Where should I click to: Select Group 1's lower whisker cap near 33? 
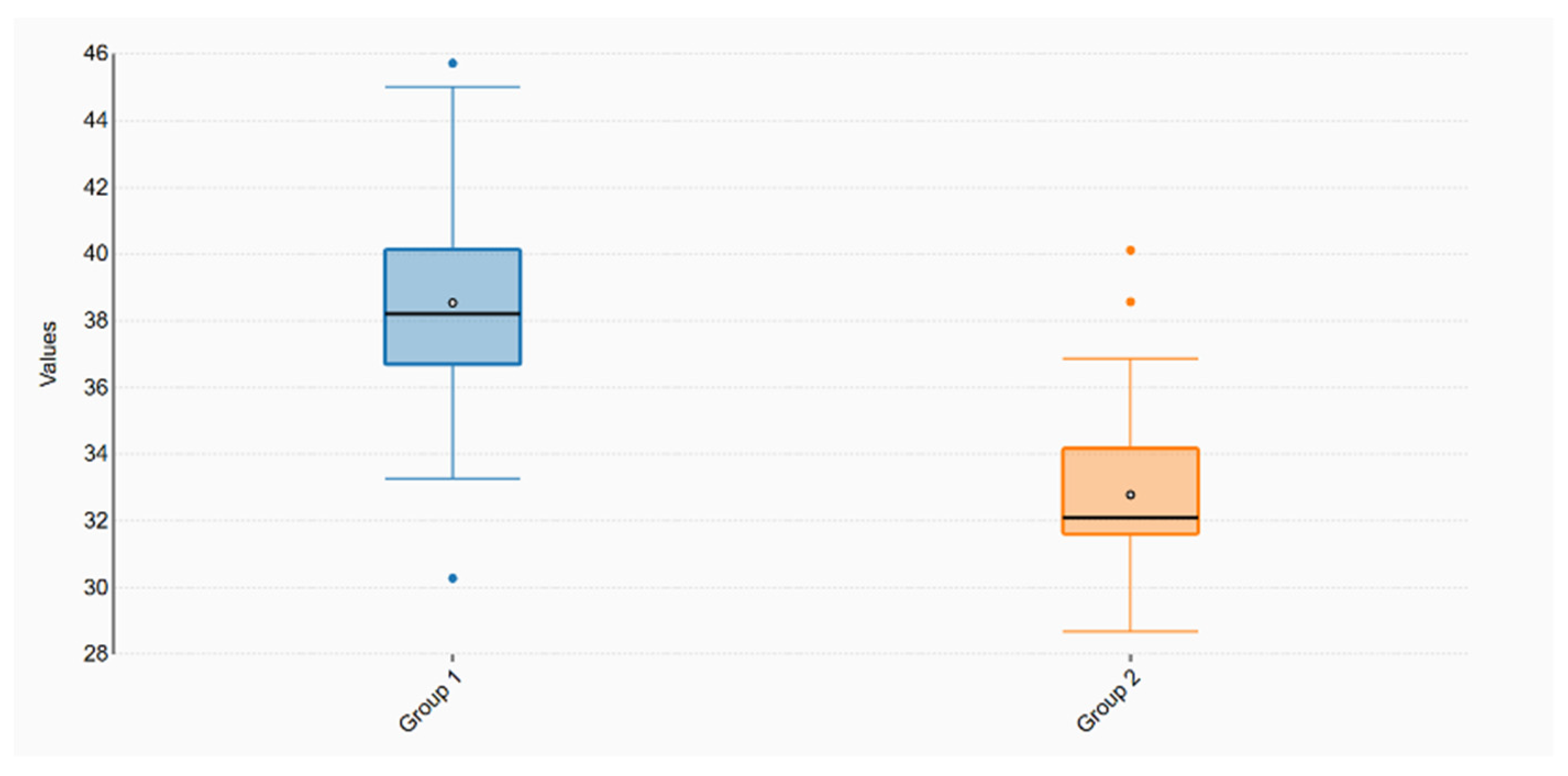(x=452, y=478)
